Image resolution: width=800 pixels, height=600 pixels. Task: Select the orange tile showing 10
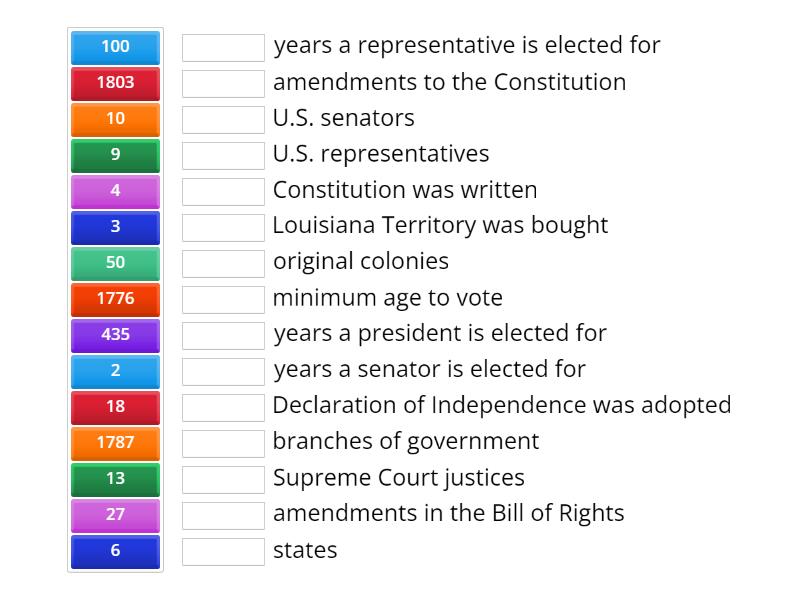(x=115, y=119)
